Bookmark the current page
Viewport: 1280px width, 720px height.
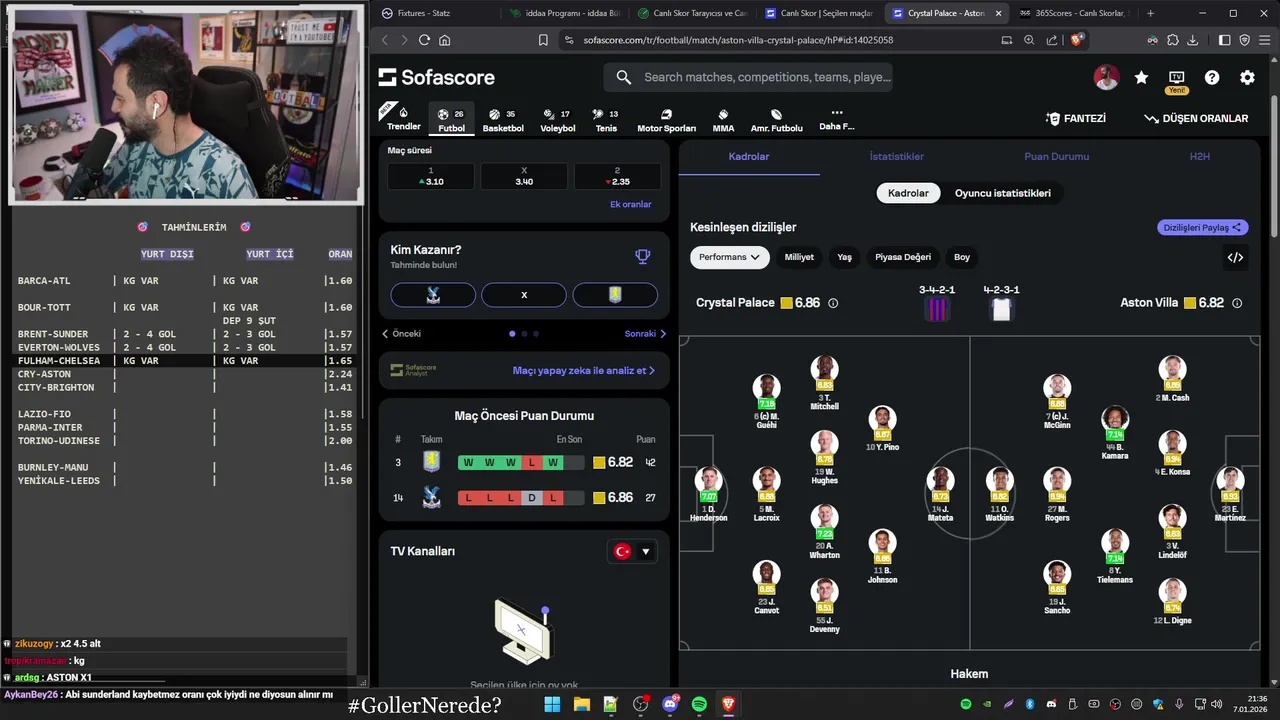tap(543, 40)
